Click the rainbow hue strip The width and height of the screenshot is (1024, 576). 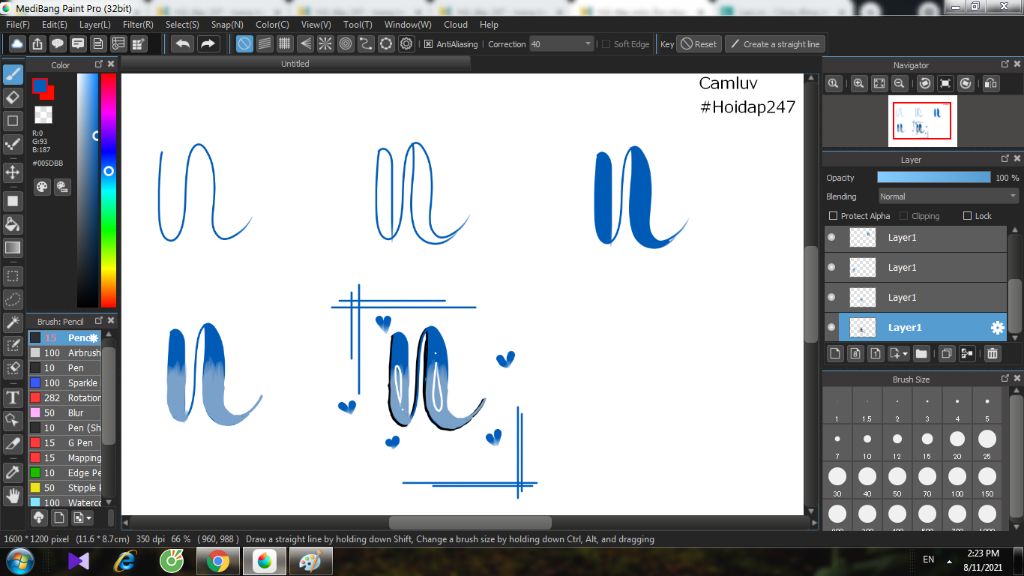pyautogui.click(x=108, y=189)
